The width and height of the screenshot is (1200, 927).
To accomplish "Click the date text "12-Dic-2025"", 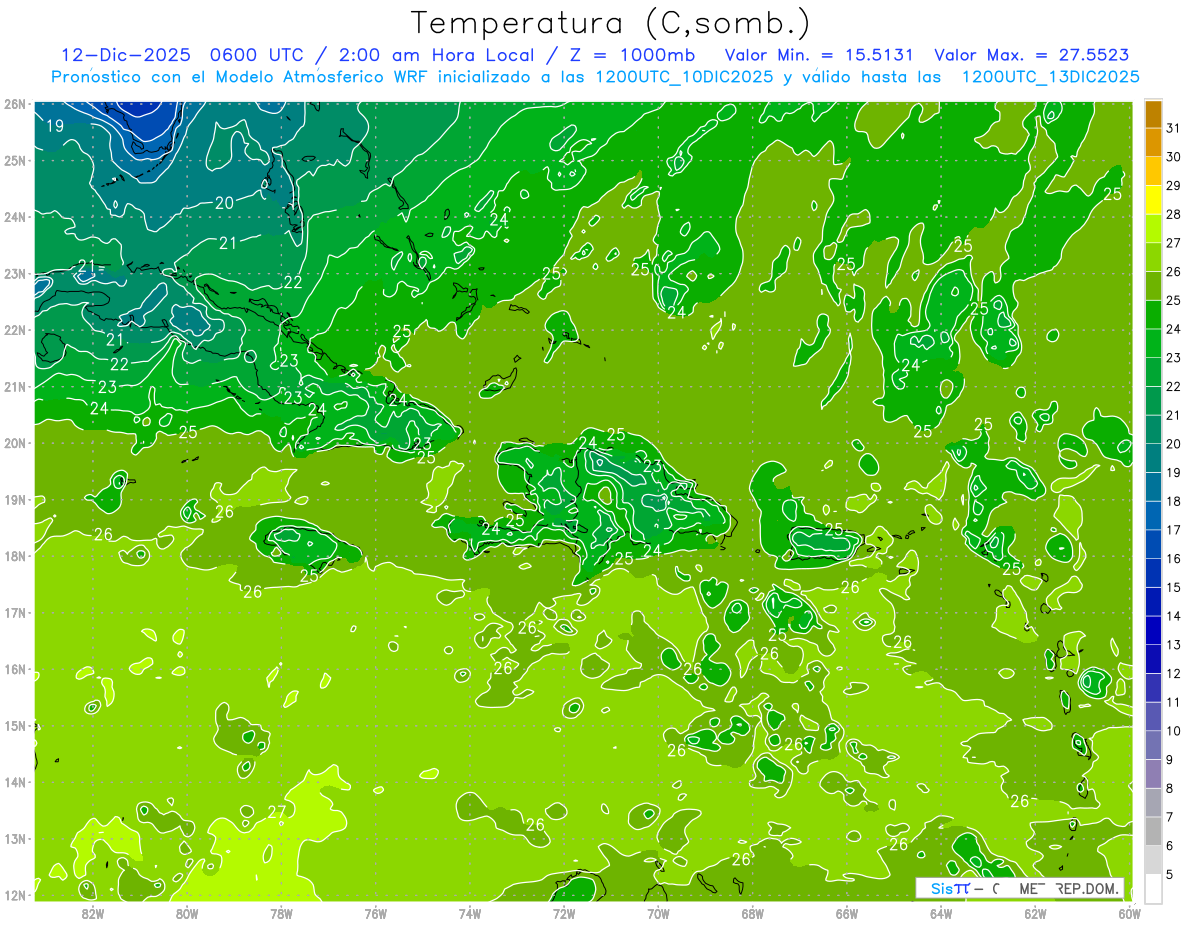I will pos(127,55).
